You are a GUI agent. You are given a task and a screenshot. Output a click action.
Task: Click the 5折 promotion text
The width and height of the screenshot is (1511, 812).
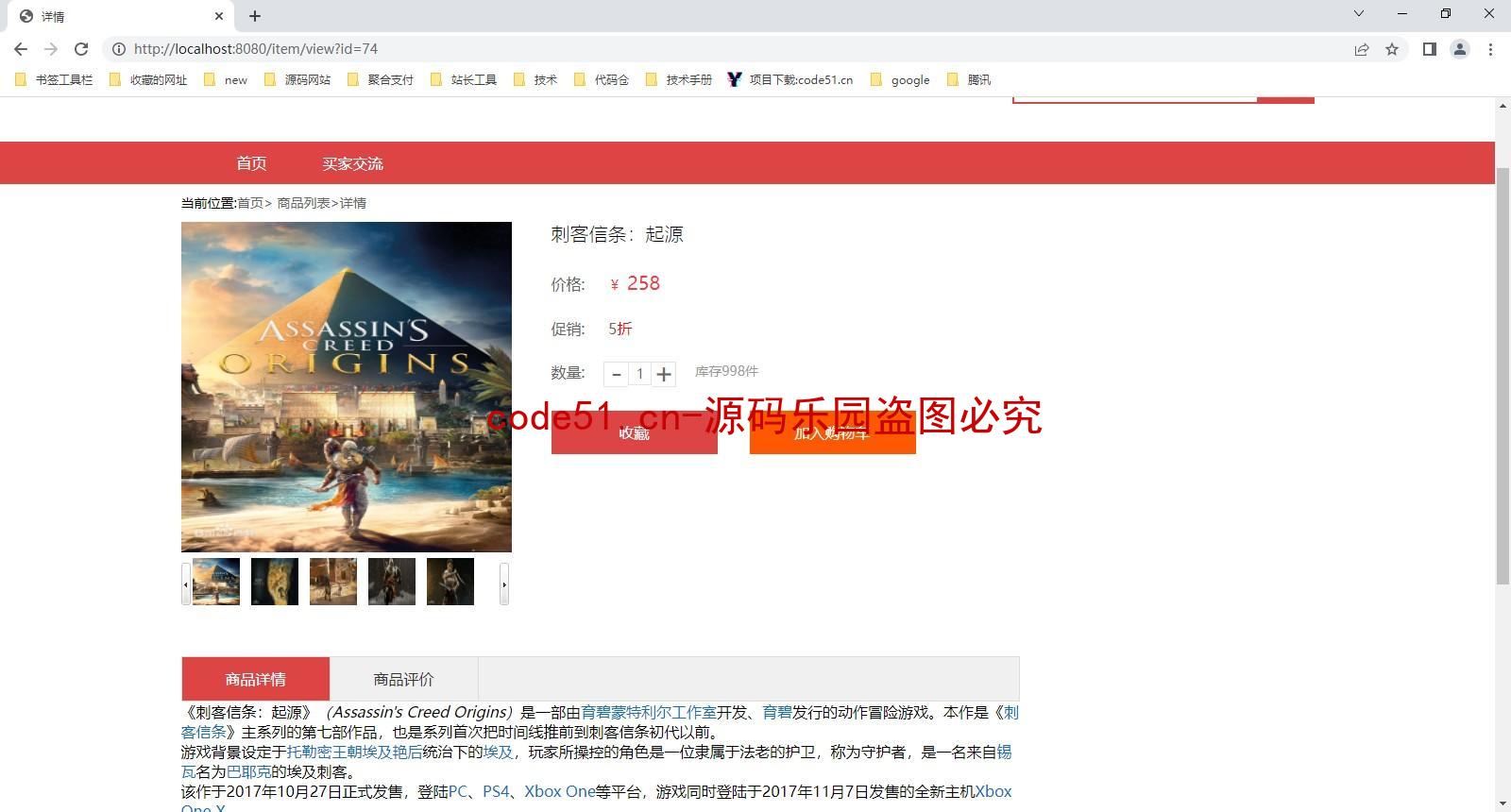620,329
